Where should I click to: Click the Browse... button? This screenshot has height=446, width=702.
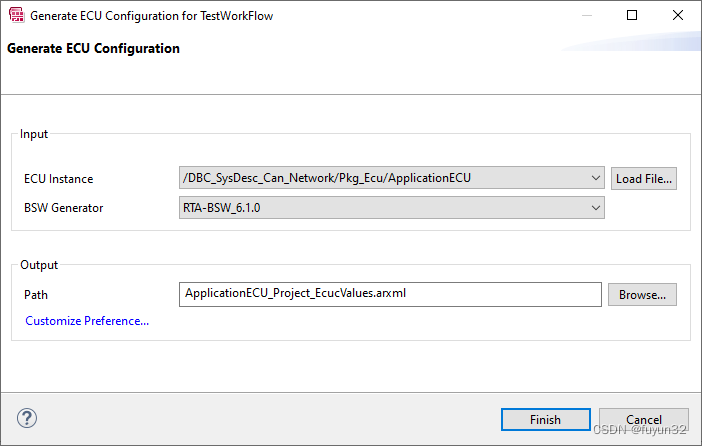click(x=642, y=295)
